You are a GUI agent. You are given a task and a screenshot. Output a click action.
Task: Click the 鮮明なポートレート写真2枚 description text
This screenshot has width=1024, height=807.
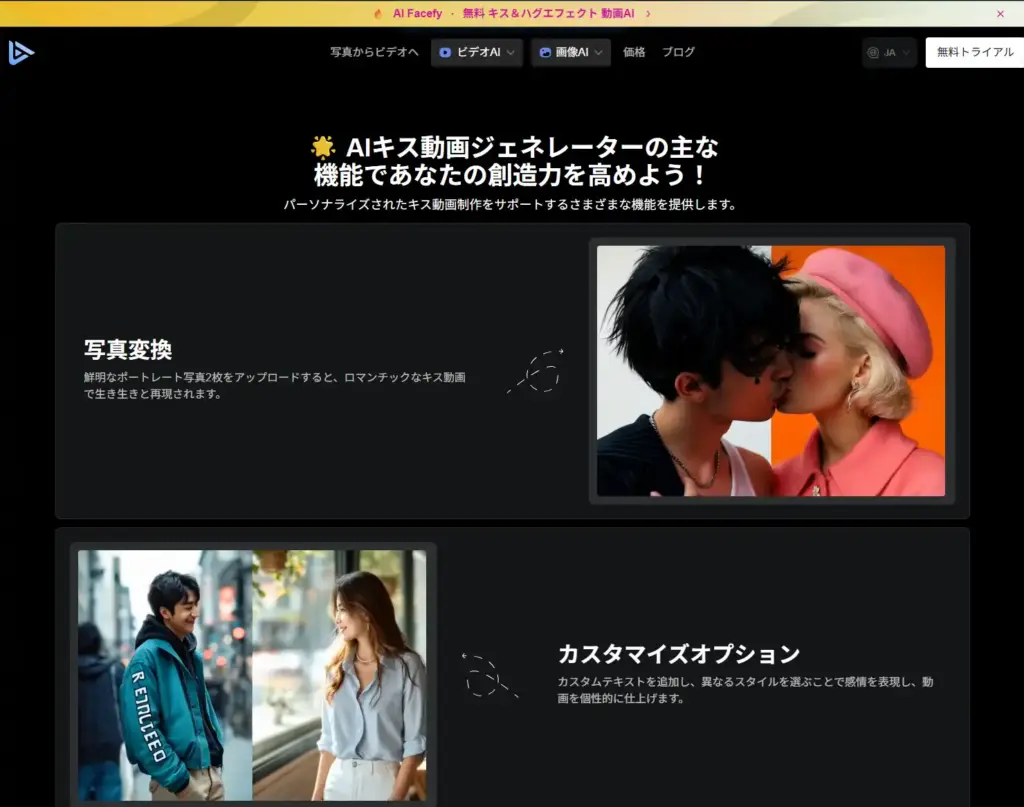[274, 385]
